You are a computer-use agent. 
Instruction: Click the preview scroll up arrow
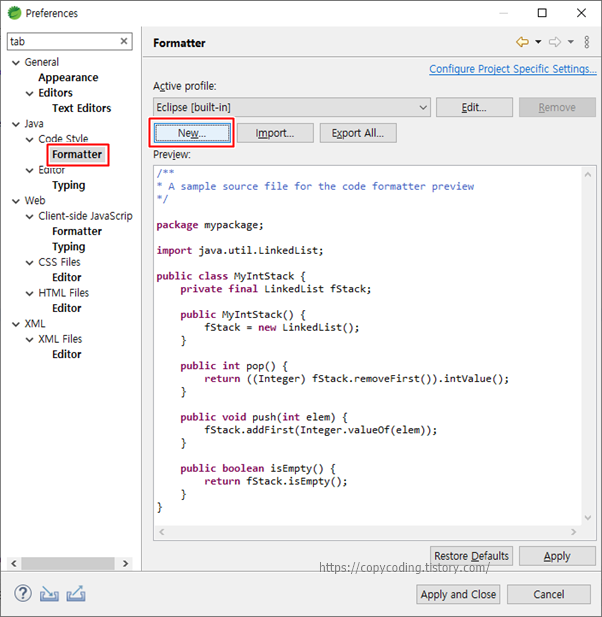coord(588,174)
